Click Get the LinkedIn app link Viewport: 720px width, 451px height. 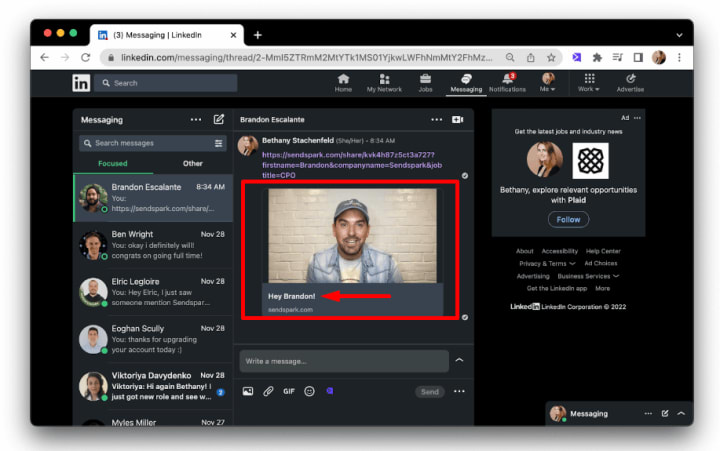point(557,288)
